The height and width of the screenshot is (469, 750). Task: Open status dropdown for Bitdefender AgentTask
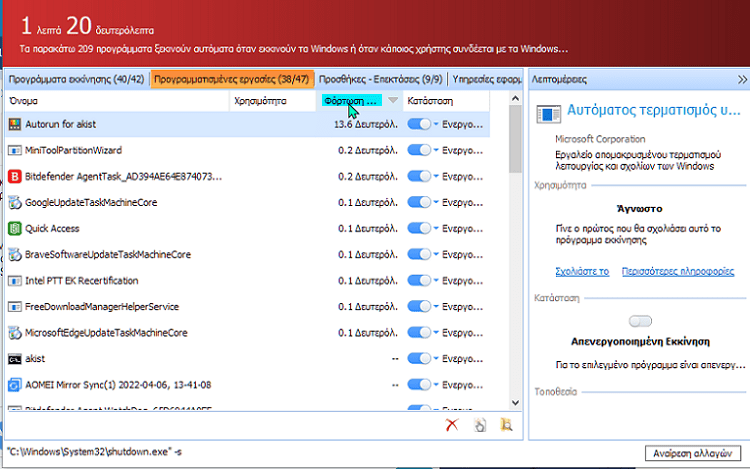click(436, 176)
